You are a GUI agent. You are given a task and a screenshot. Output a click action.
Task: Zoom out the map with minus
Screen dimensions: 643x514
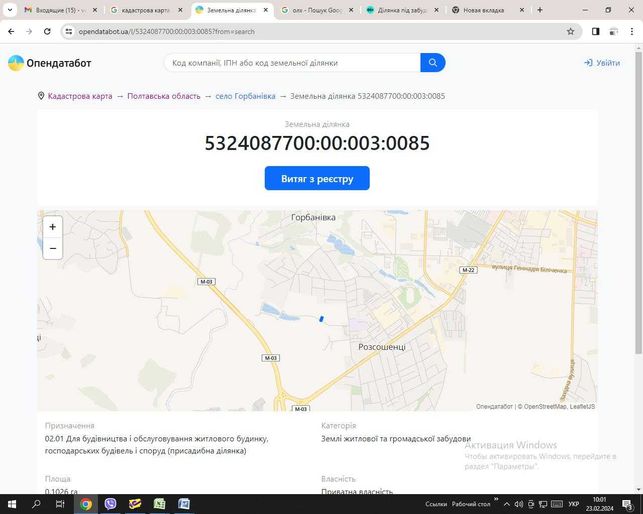click(52, 248)
